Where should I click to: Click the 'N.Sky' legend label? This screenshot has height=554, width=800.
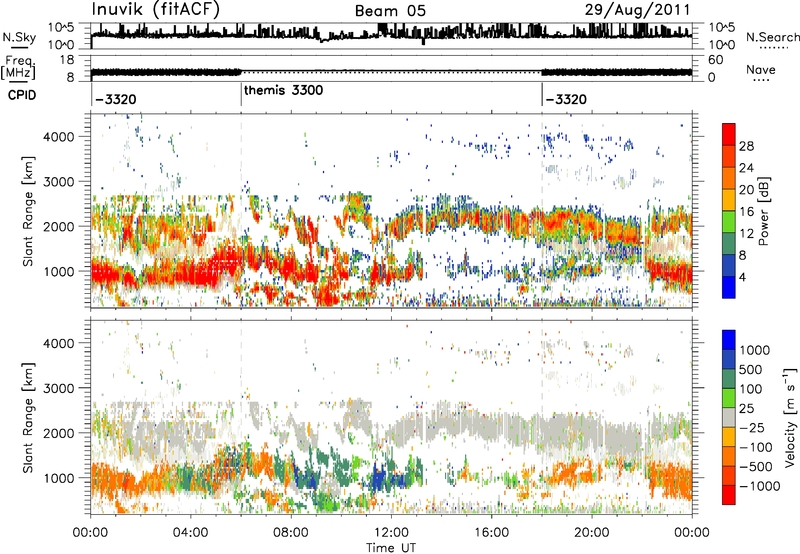(19, 37)
